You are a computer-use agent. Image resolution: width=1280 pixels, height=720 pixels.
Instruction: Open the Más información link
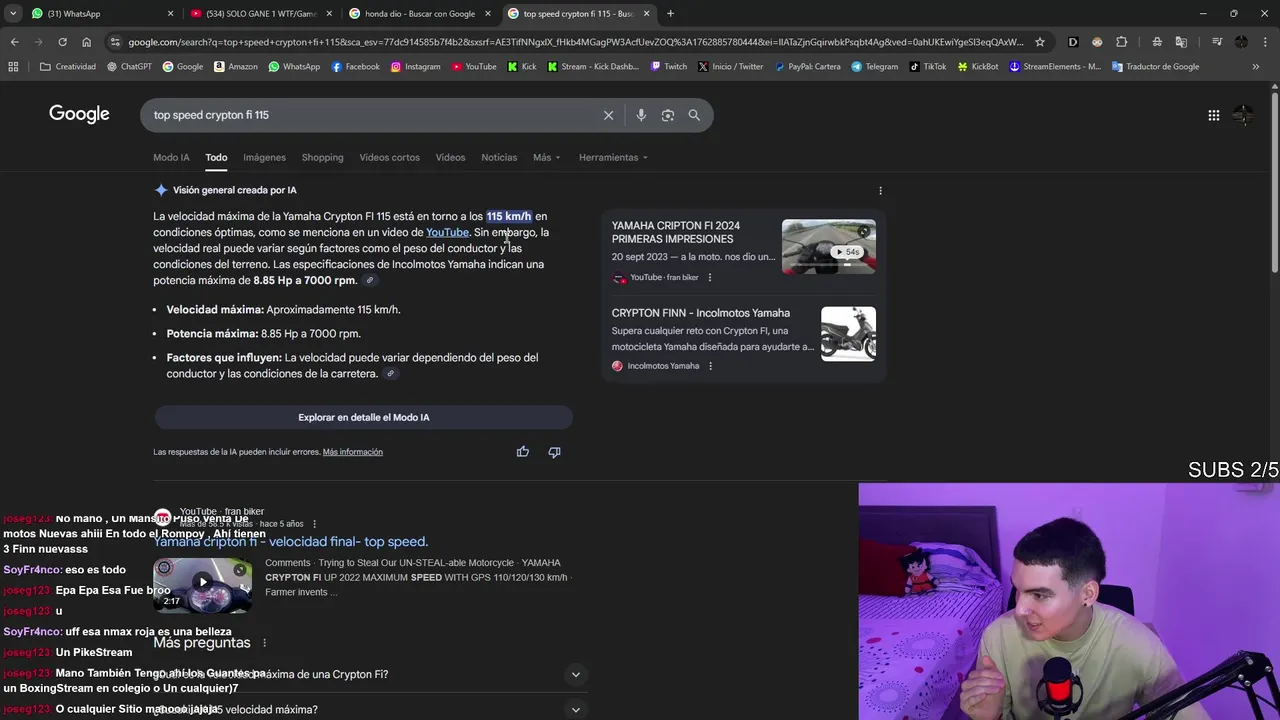[x=352, y=452]
